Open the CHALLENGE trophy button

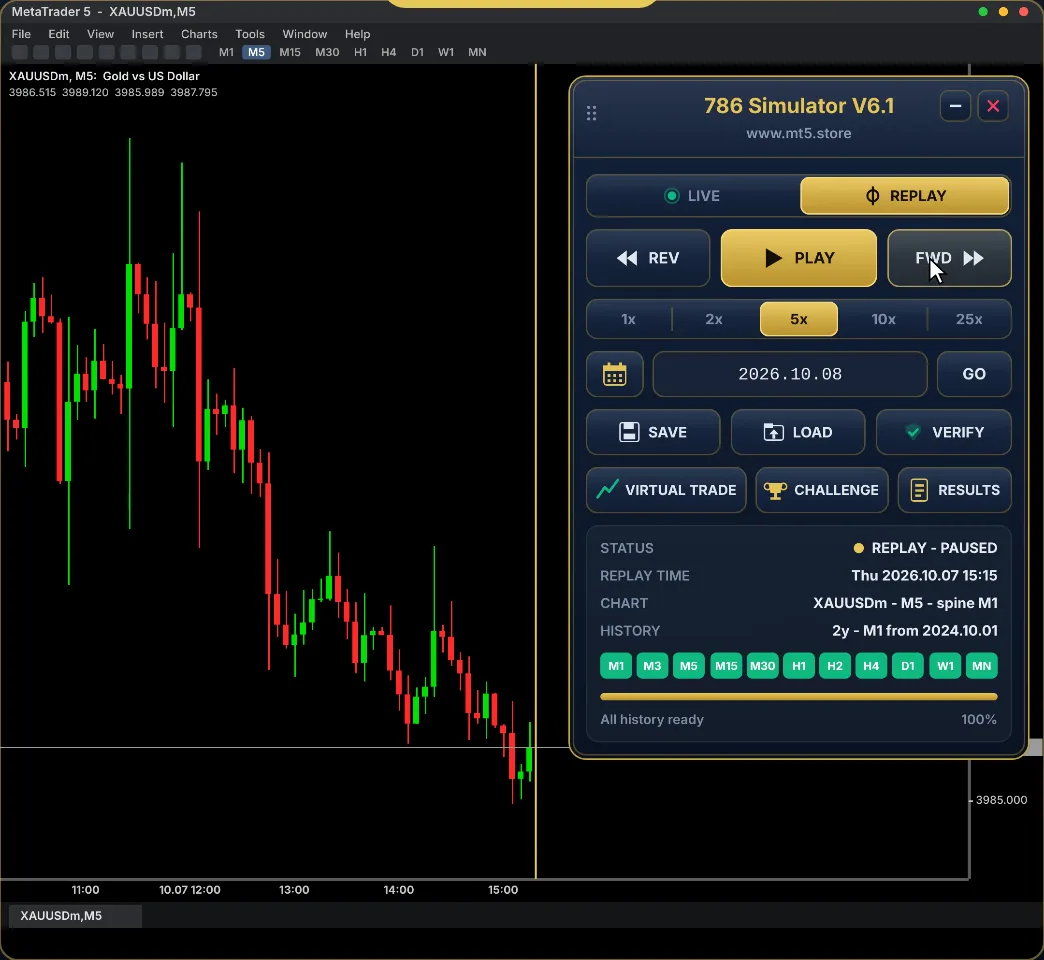coord(822,490)
